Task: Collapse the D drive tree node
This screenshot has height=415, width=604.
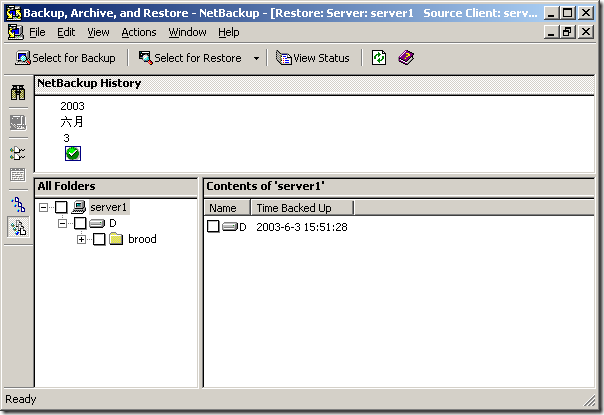Action: point(62,223)
